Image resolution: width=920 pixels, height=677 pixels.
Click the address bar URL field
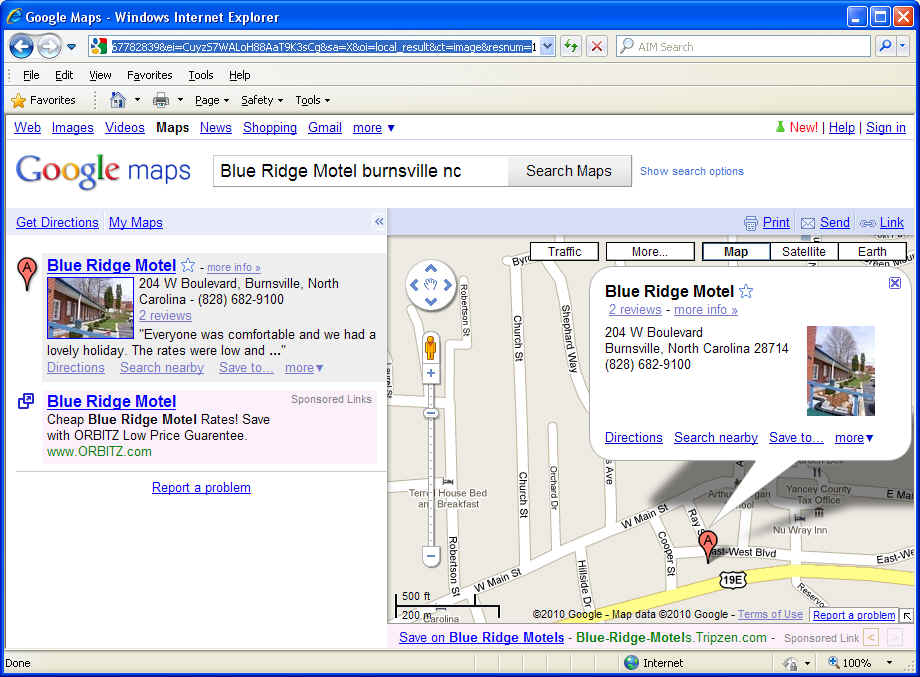pyautogui.click(x=323, y=46)
